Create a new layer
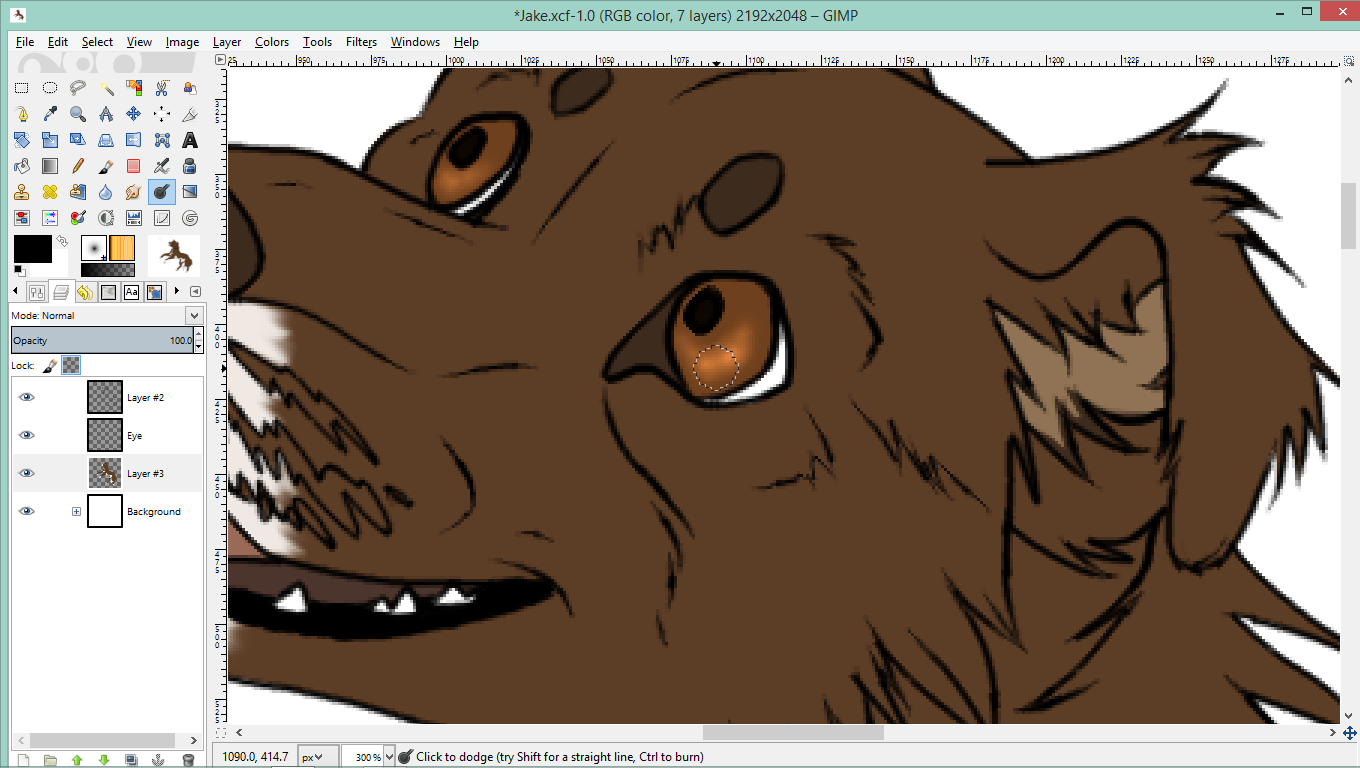 pyautogui.click(x=23, y=761)
